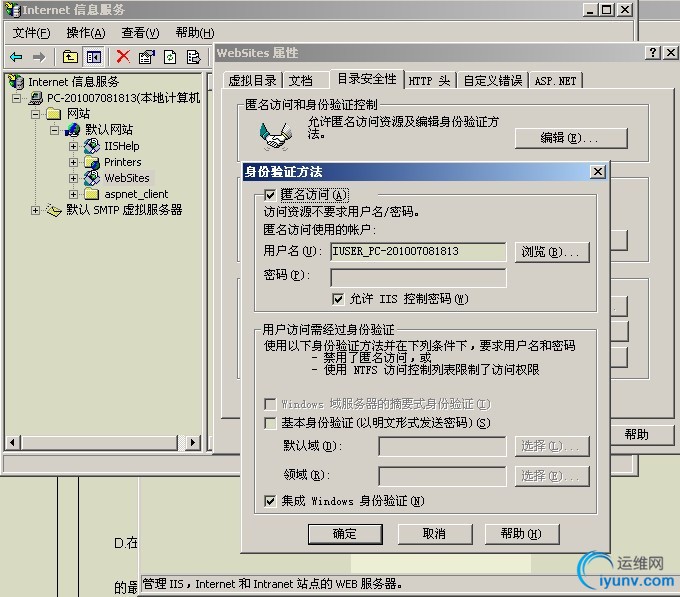Viewport: 680px width, 597px height.
Task: Click the 密码(P) input field
Action: tap(418, 277)
